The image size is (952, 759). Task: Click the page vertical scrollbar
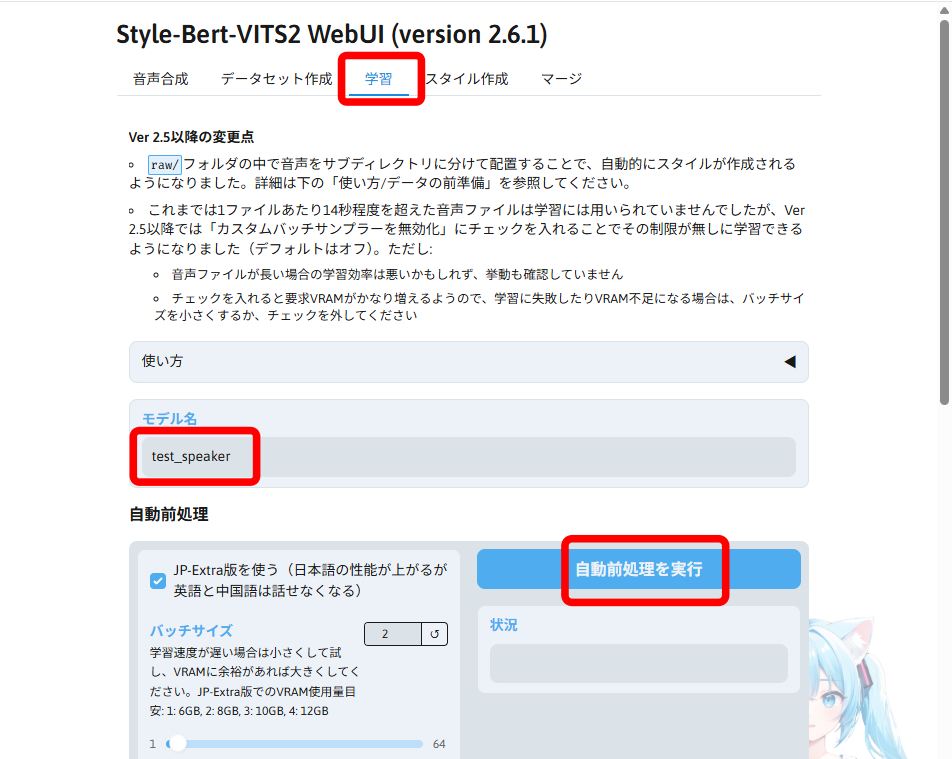944,213
